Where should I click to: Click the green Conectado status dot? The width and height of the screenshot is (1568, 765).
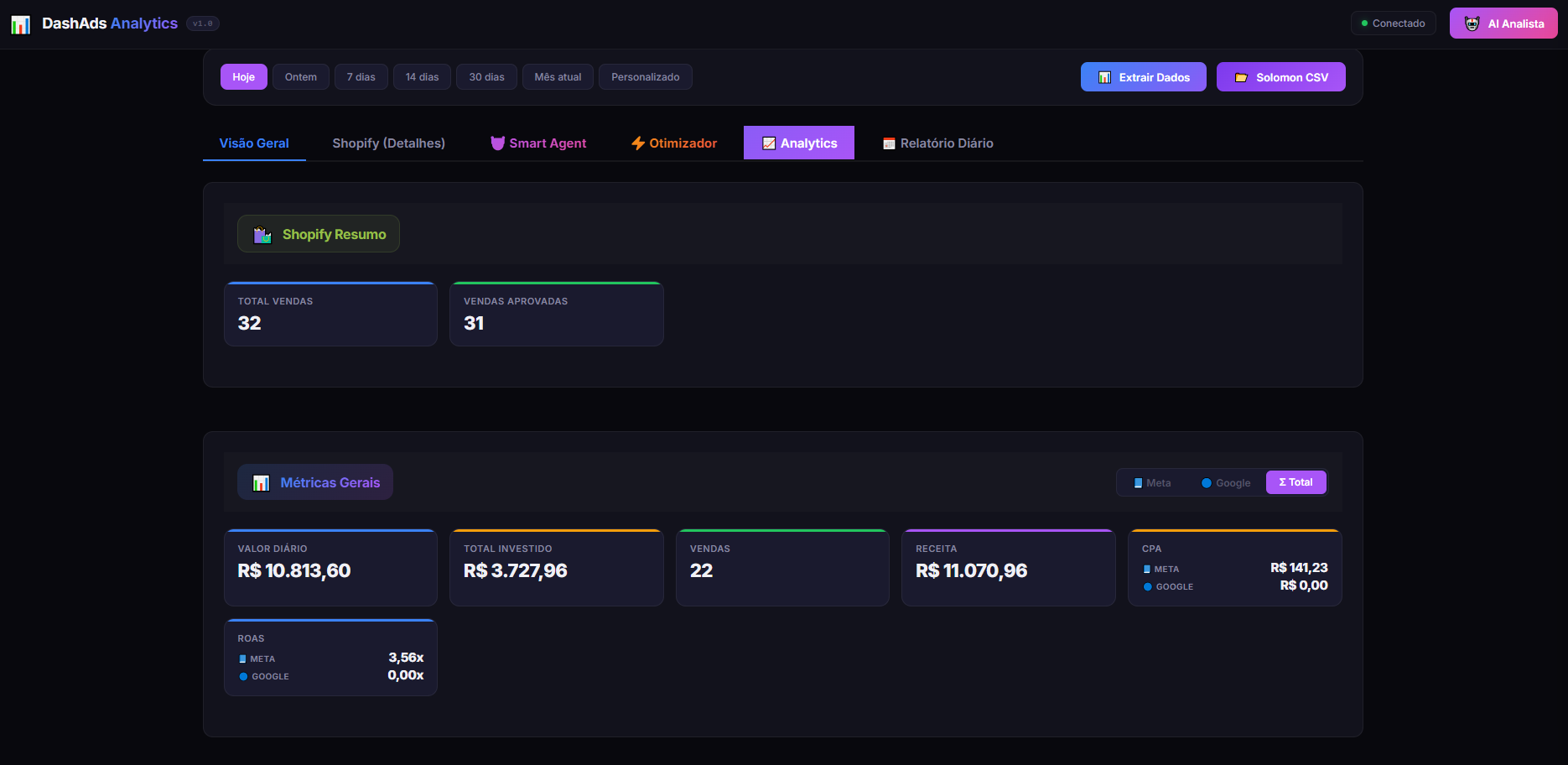click(1364, 23)
